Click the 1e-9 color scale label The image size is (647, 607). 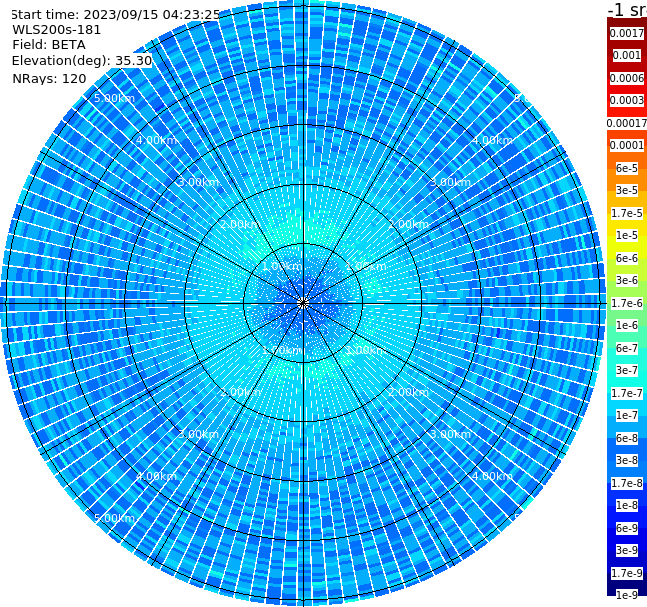627,595
